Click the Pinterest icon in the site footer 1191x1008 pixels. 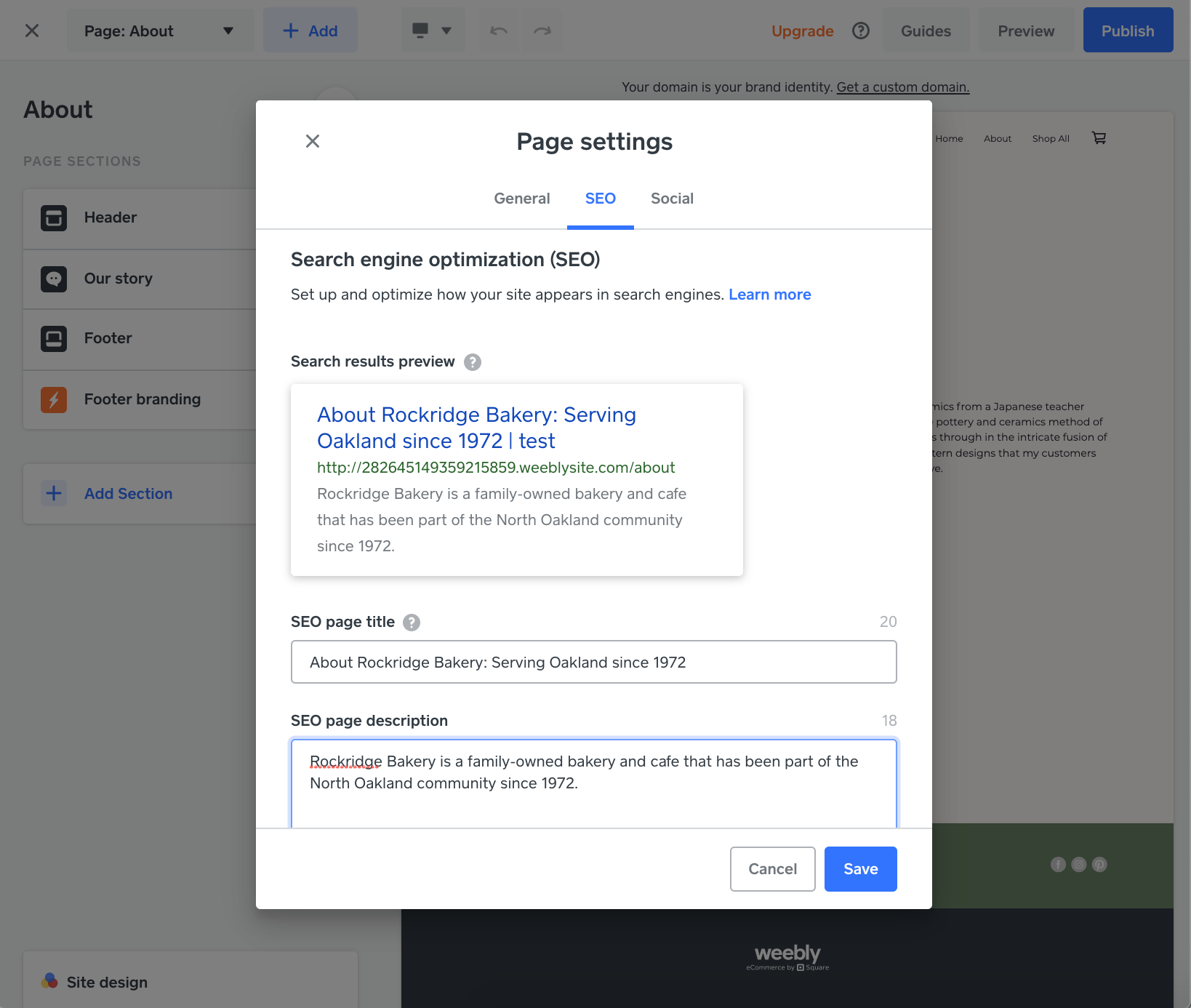tap(1099, 865)
